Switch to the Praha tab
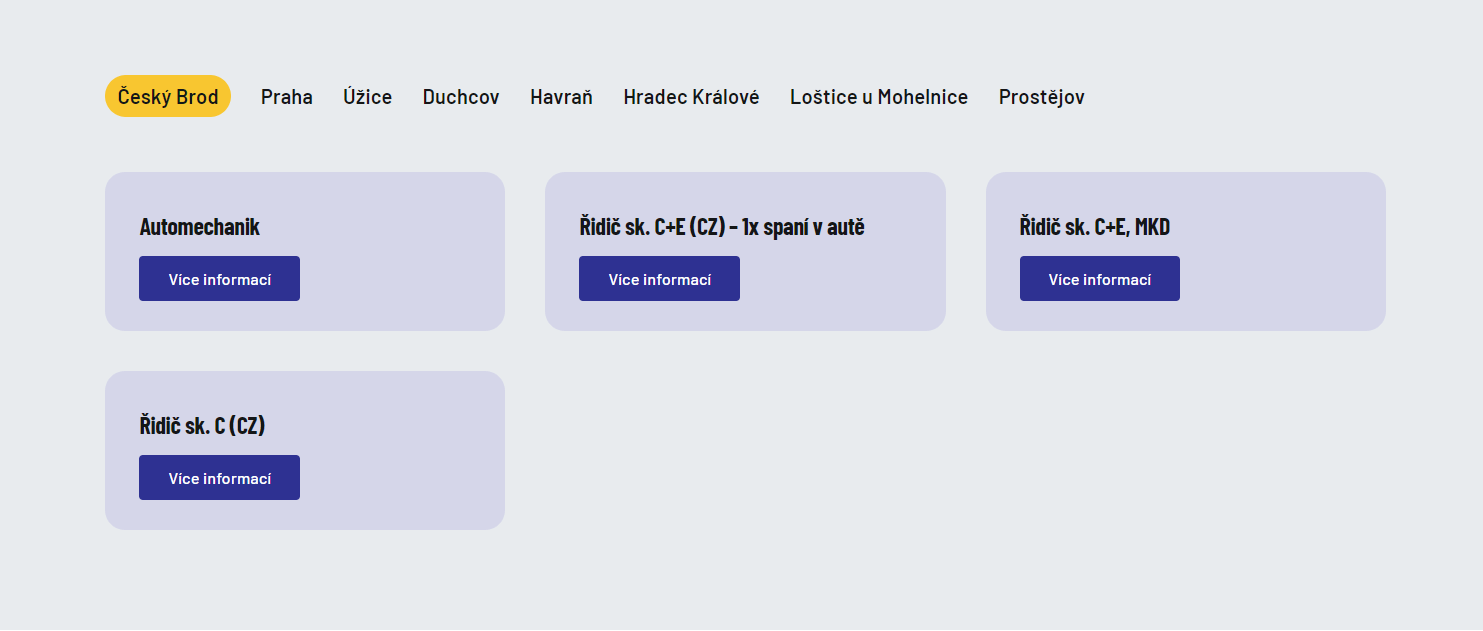 coord(287,97)
